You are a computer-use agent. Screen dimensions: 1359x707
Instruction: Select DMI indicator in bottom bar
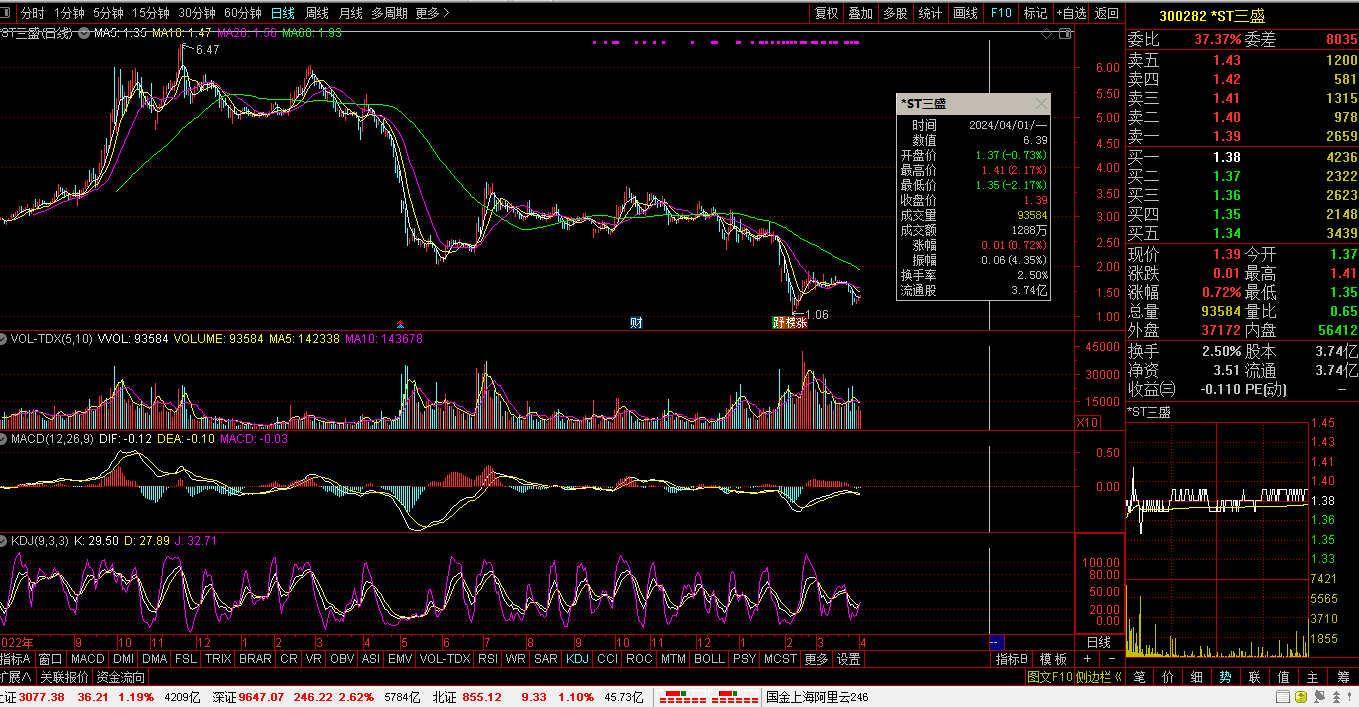(123, 660)
